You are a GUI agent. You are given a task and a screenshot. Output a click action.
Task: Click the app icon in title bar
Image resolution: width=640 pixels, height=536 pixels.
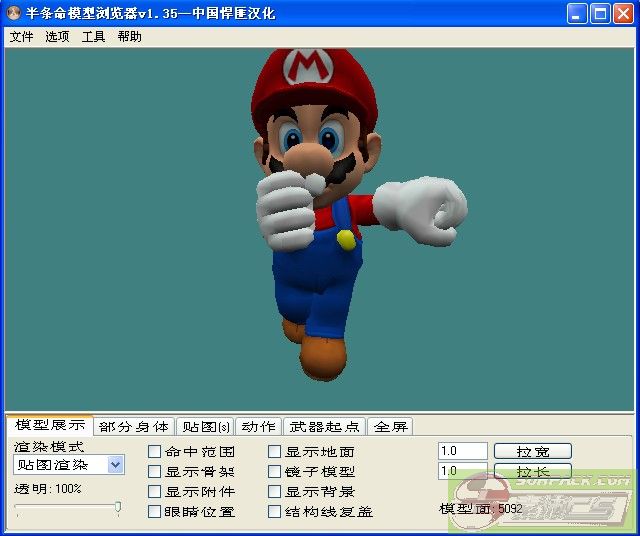[13, 13]
